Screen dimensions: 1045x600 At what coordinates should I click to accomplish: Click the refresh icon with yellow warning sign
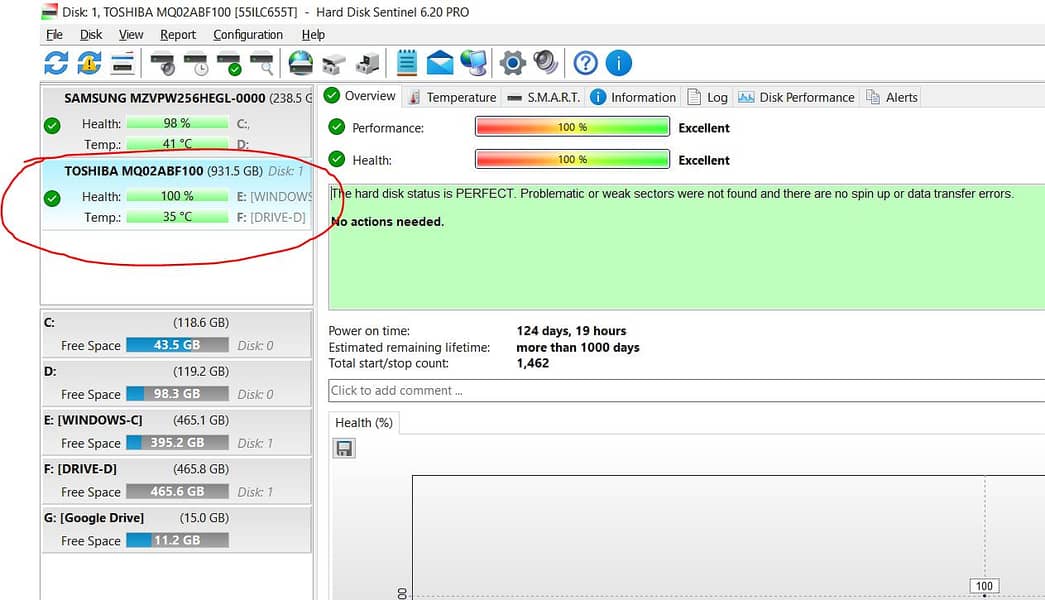click(x=89, y=63)
